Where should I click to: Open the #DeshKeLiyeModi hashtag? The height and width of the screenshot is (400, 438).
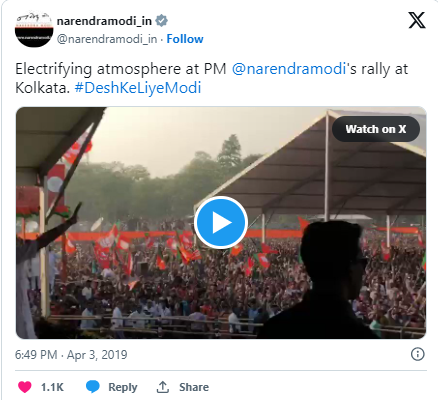[138, 88]
